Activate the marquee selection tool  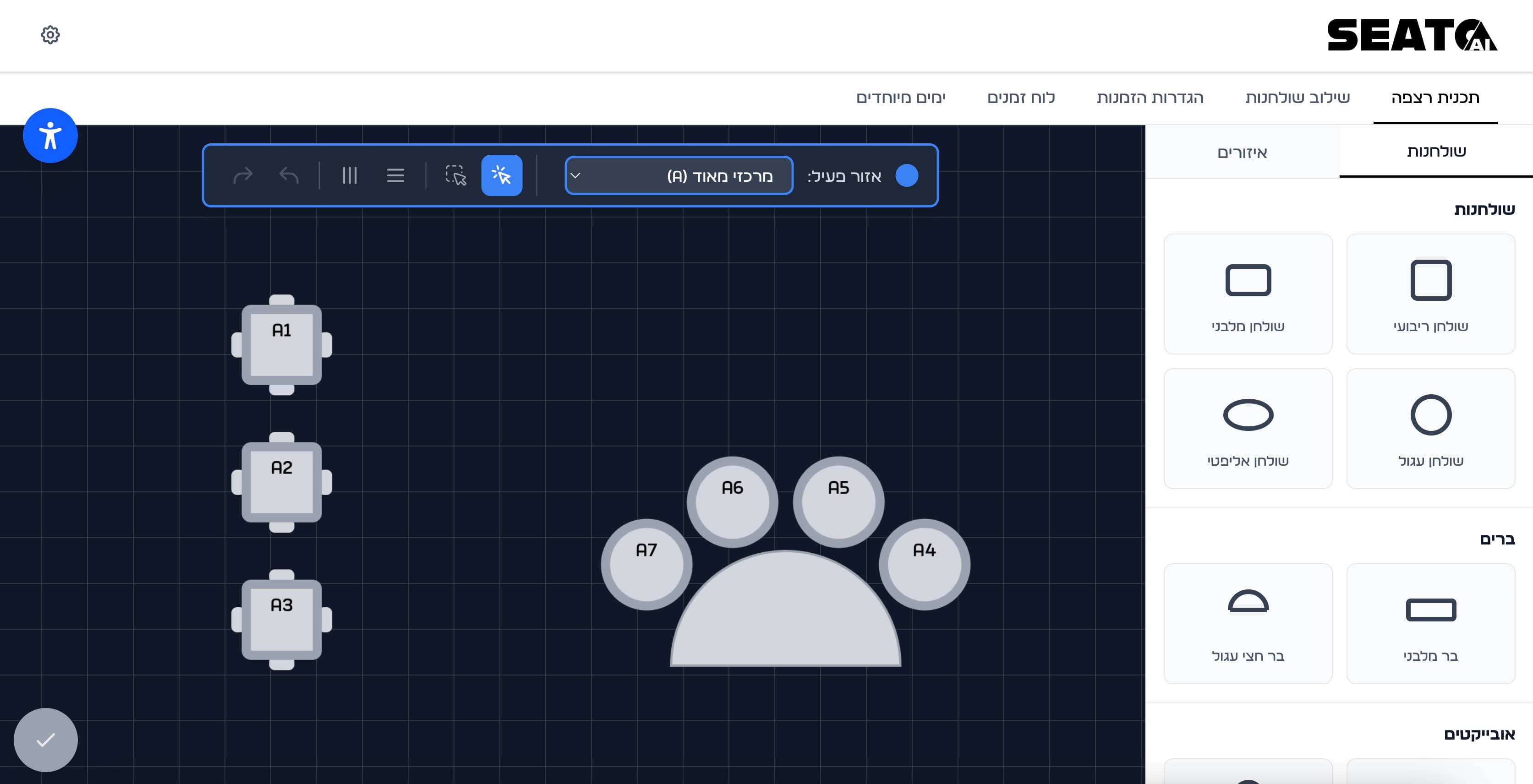click(x=456, y=175)
